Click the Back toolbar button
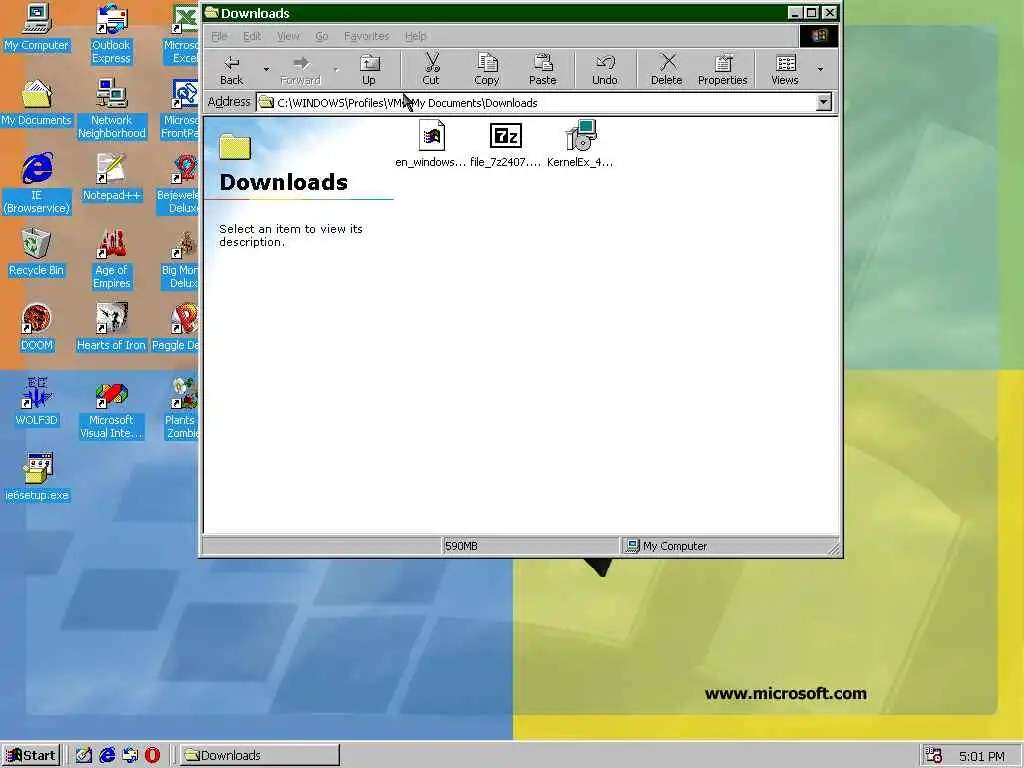The image size is (1024, 768). pyautogui.click(x=231, y=70)
